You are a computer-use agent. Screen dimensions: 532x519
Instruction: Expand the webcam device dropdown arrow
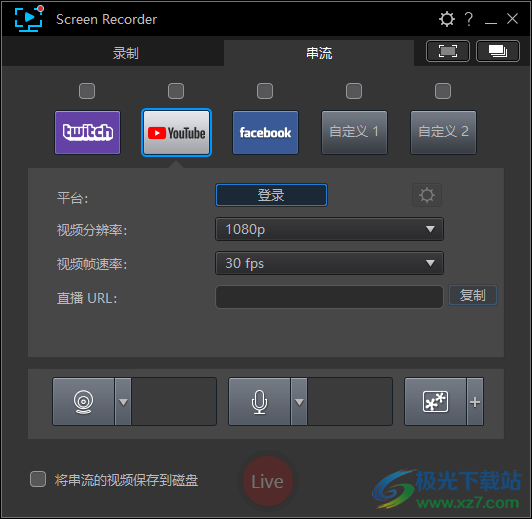point(123,402)
